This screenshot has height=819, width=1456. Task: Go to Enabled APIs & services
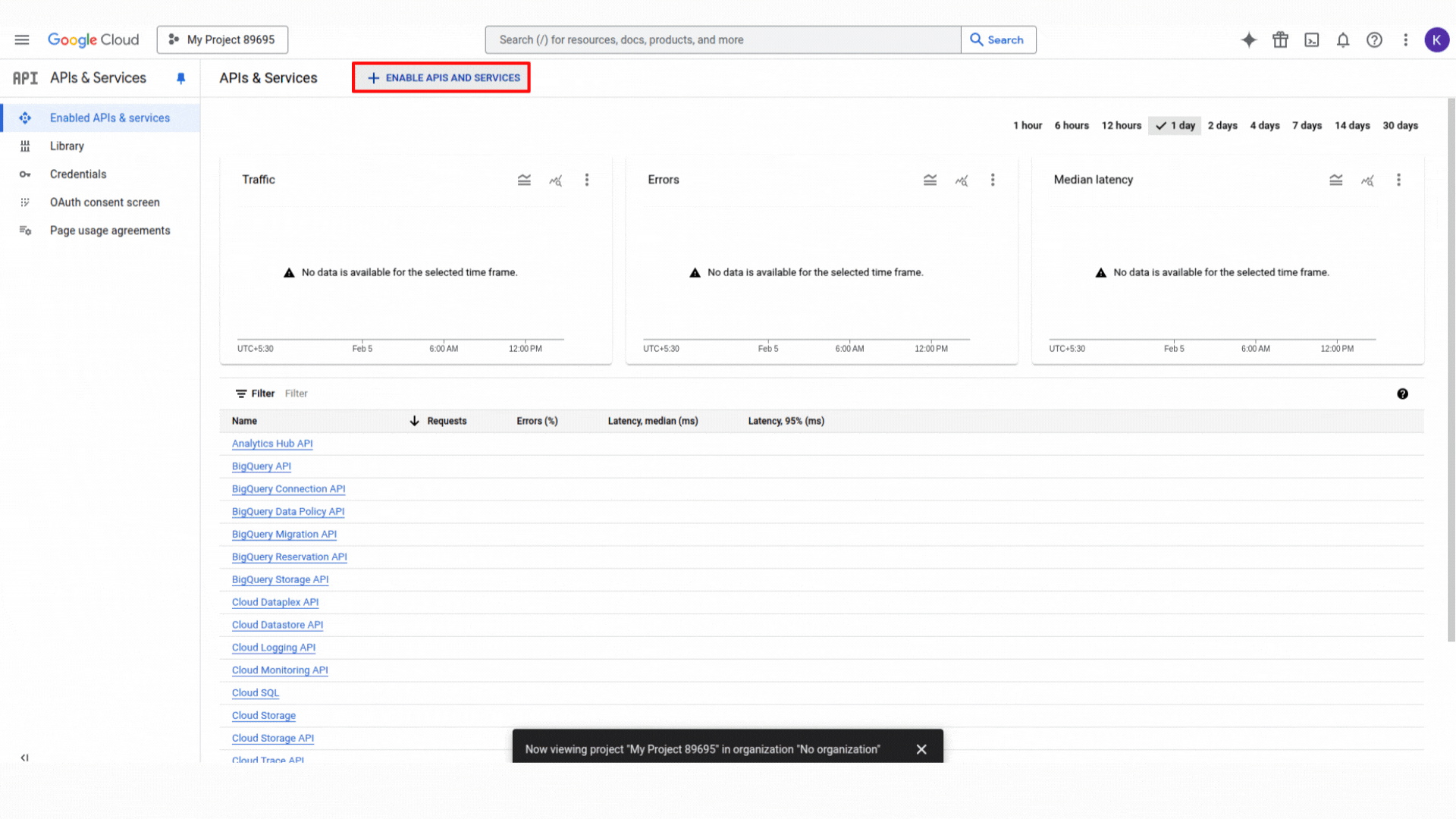(100, 118)
